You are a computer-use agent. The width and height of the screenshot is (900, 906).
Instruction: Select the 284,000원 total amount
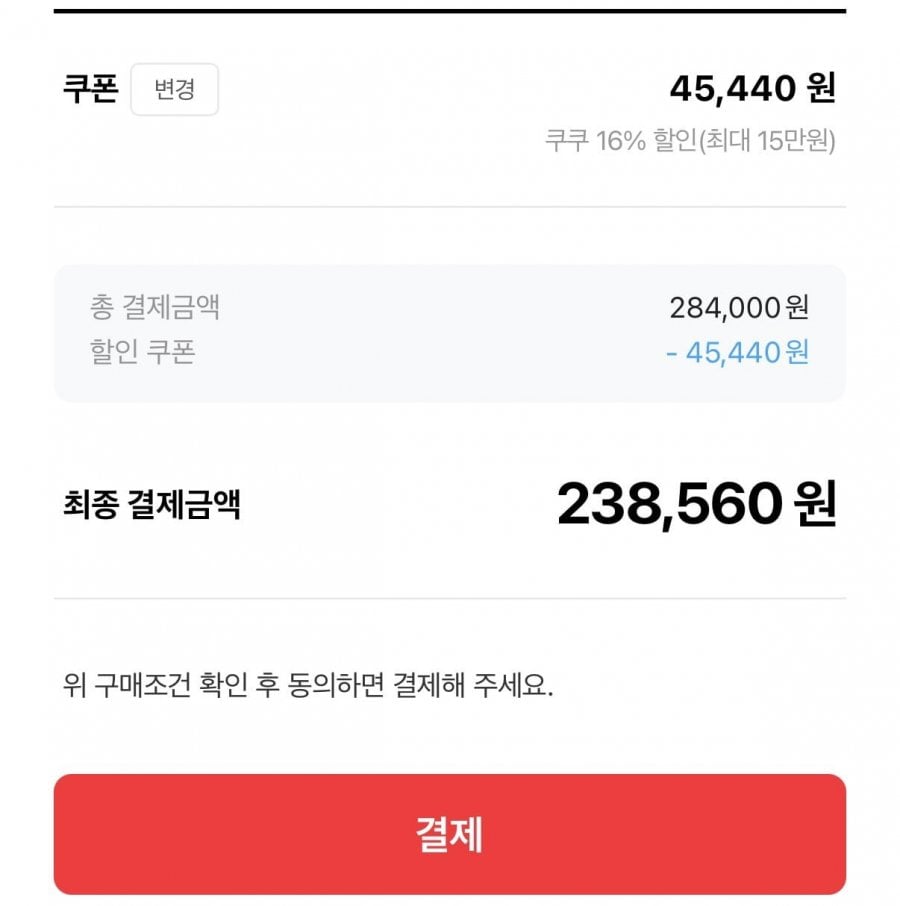tap(738, 307)
